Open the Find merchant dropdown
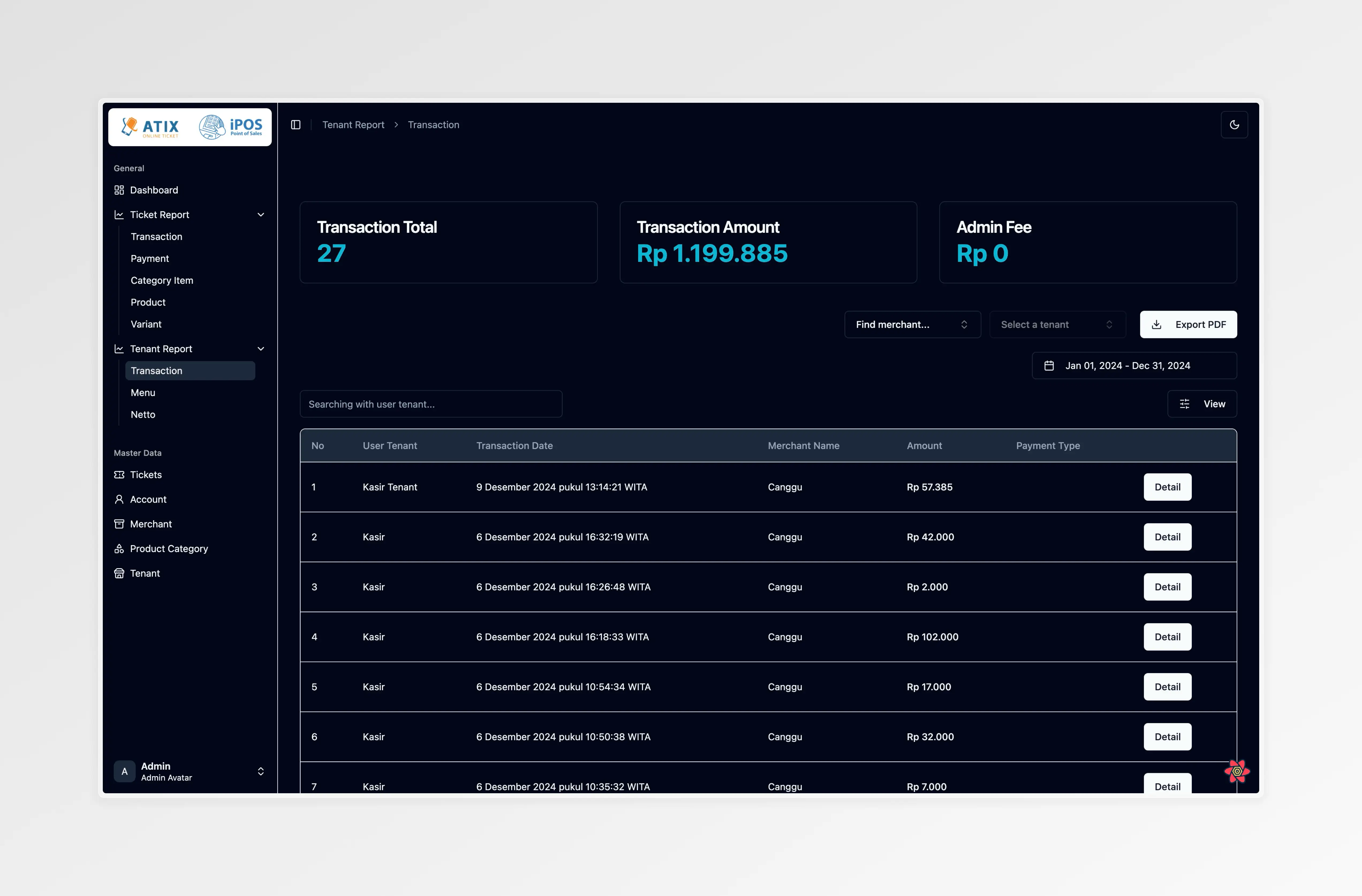Screen dimensions: 1362x896 [x=912, y=324]
